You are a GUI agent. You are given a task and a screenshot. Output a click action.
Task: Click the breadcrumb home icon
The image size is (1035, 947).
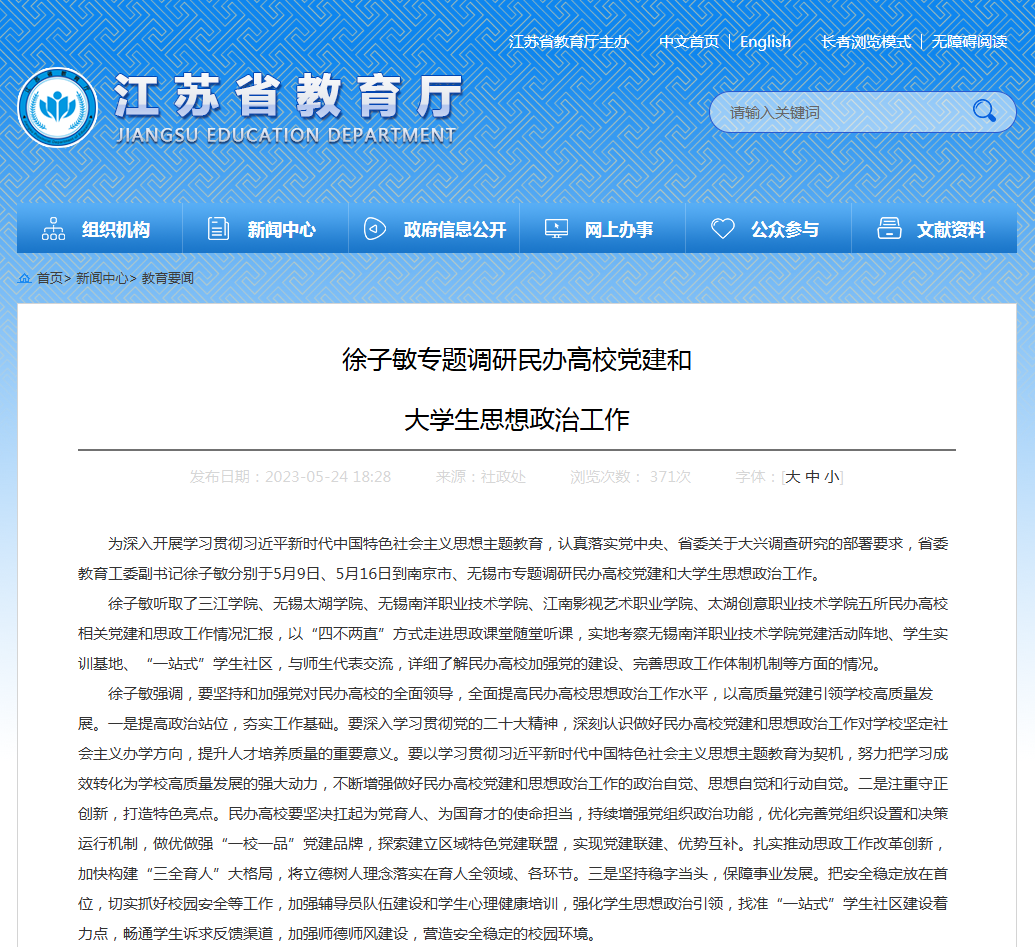[x=24, y=278]
